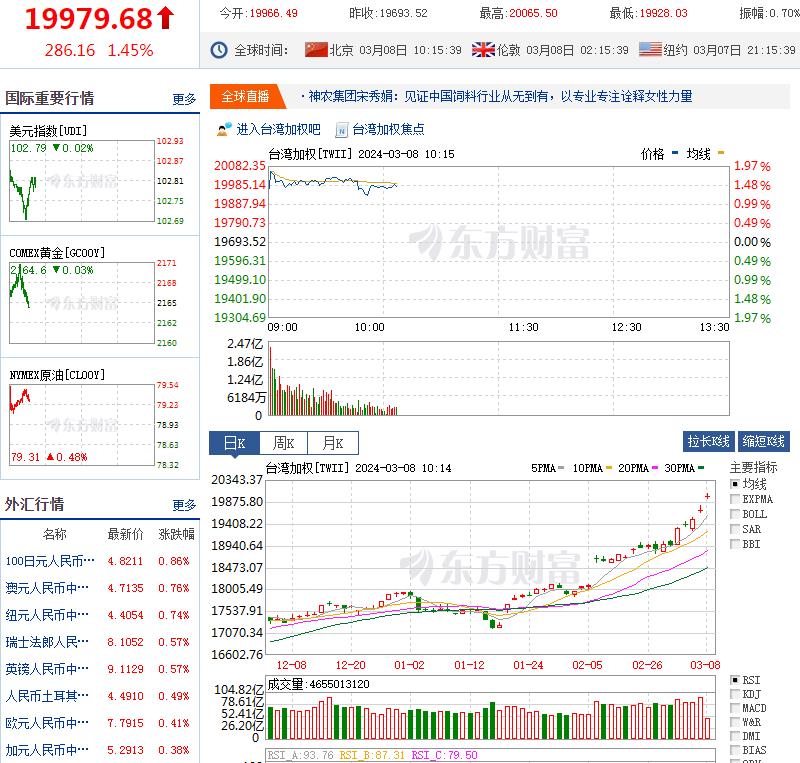Click the 12-08 date on K-line axis
The width and height of the screenshot is (800, 763).
(291, 665)
